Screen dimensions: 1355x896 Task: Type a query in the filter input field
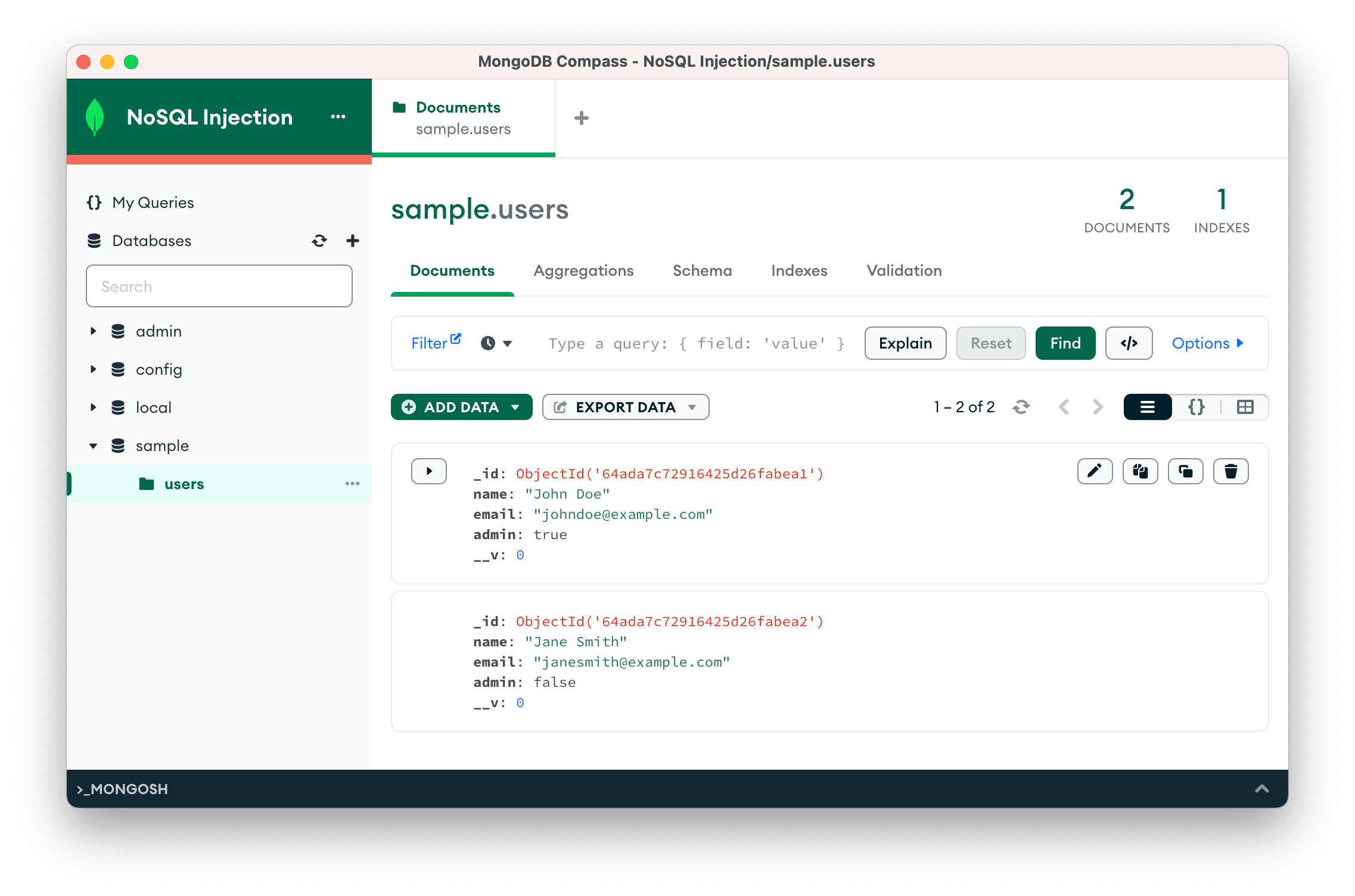click(694, 343)
